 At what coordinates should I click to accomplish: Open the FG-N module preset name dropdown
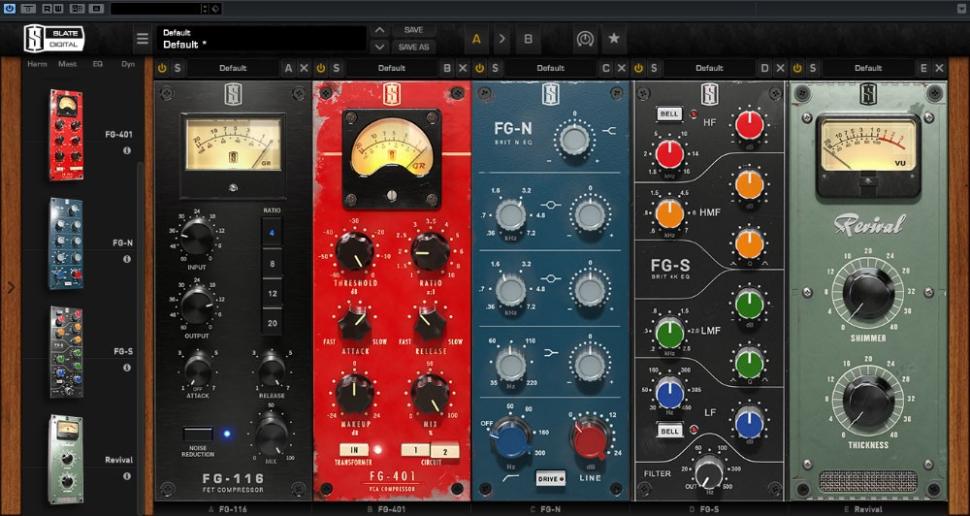(x=550, y=68)
